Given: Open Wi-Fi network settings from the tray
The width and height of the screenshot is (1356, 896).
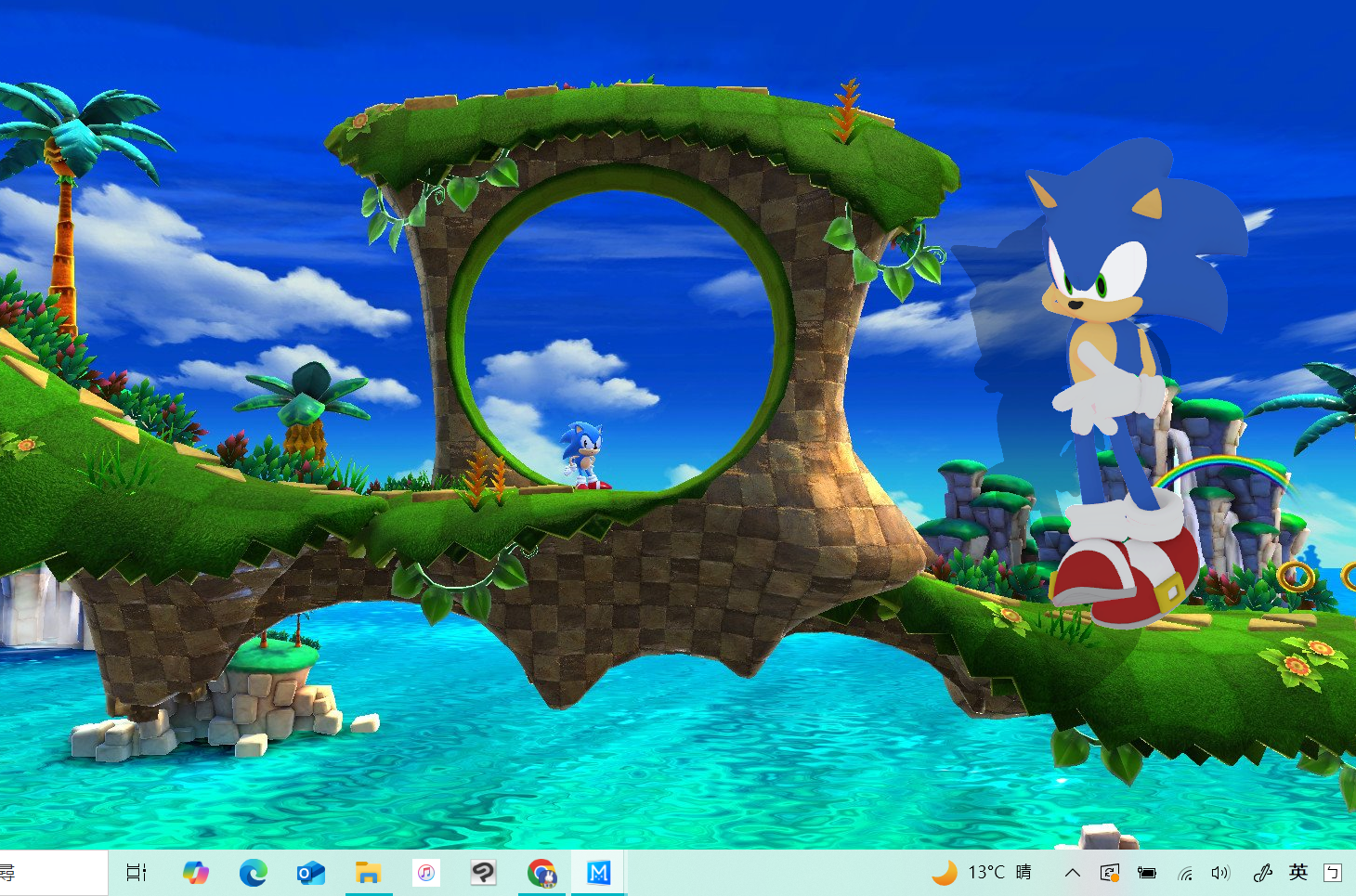Looking at the screenshot, I should (1185, 873).
